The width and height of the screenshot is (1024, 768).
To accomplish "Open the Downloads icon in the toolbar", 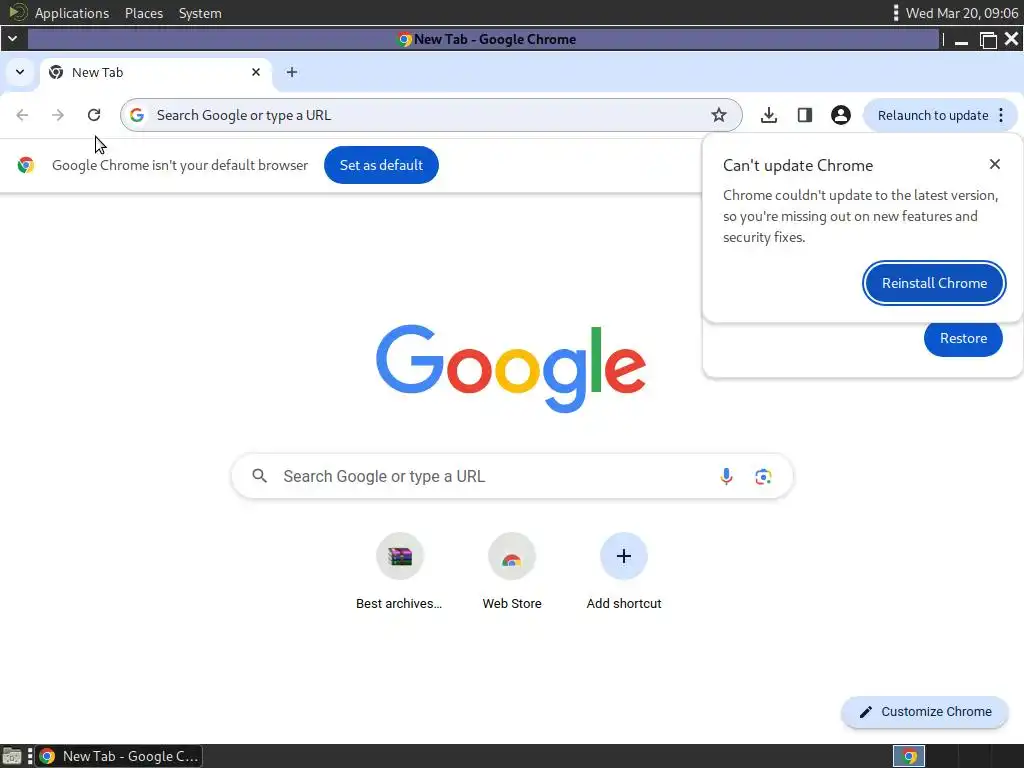I will (769, 116).
